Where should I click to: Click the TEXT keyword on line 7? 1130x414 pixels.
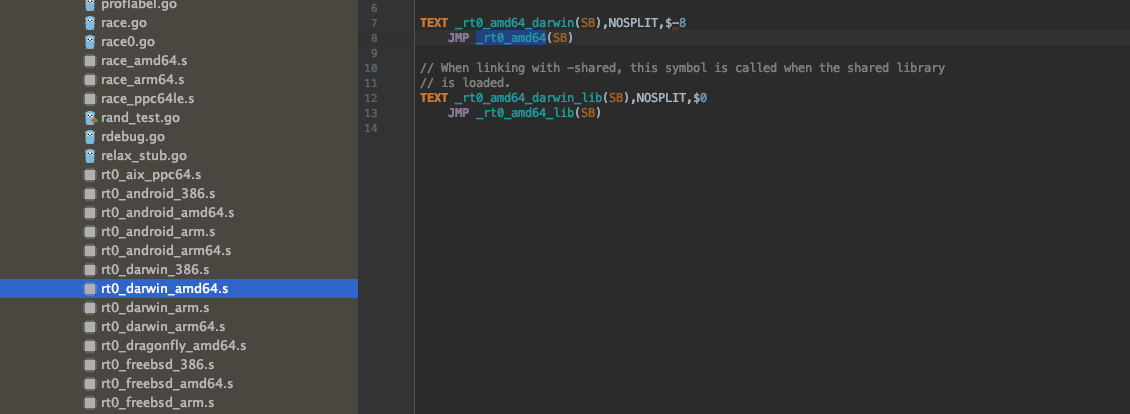click(x=434, y=22)
